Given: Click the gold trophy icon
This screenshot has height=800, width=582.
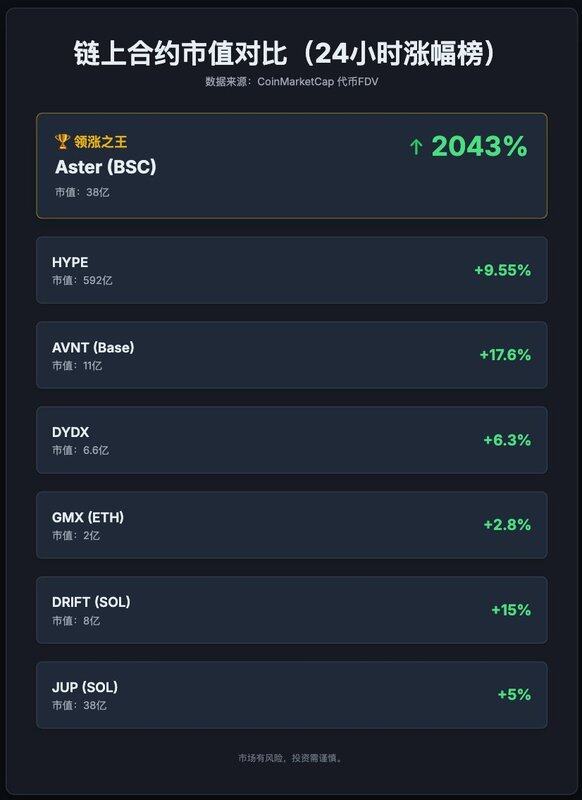Looking at the screenshot, I should click(x=62, y=141).
